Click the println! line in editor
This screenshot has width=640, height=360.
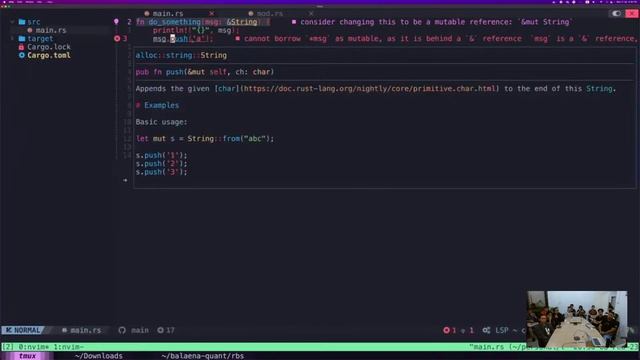195,30
